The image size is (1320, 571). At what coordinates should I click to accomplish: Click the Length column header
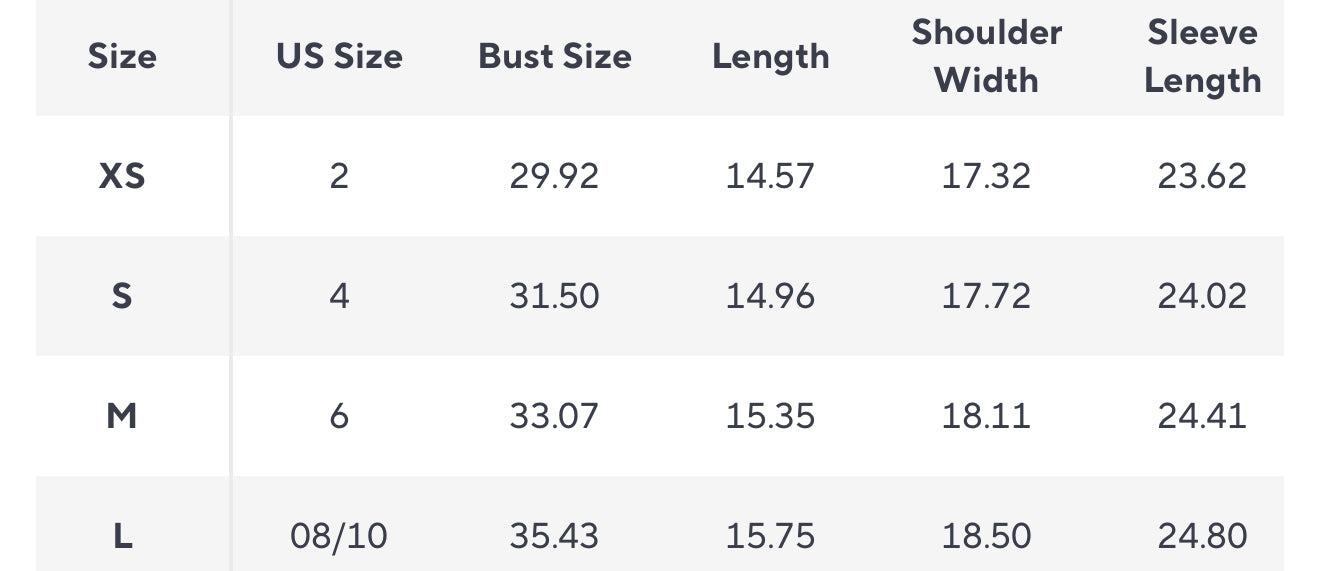(770, 56)
